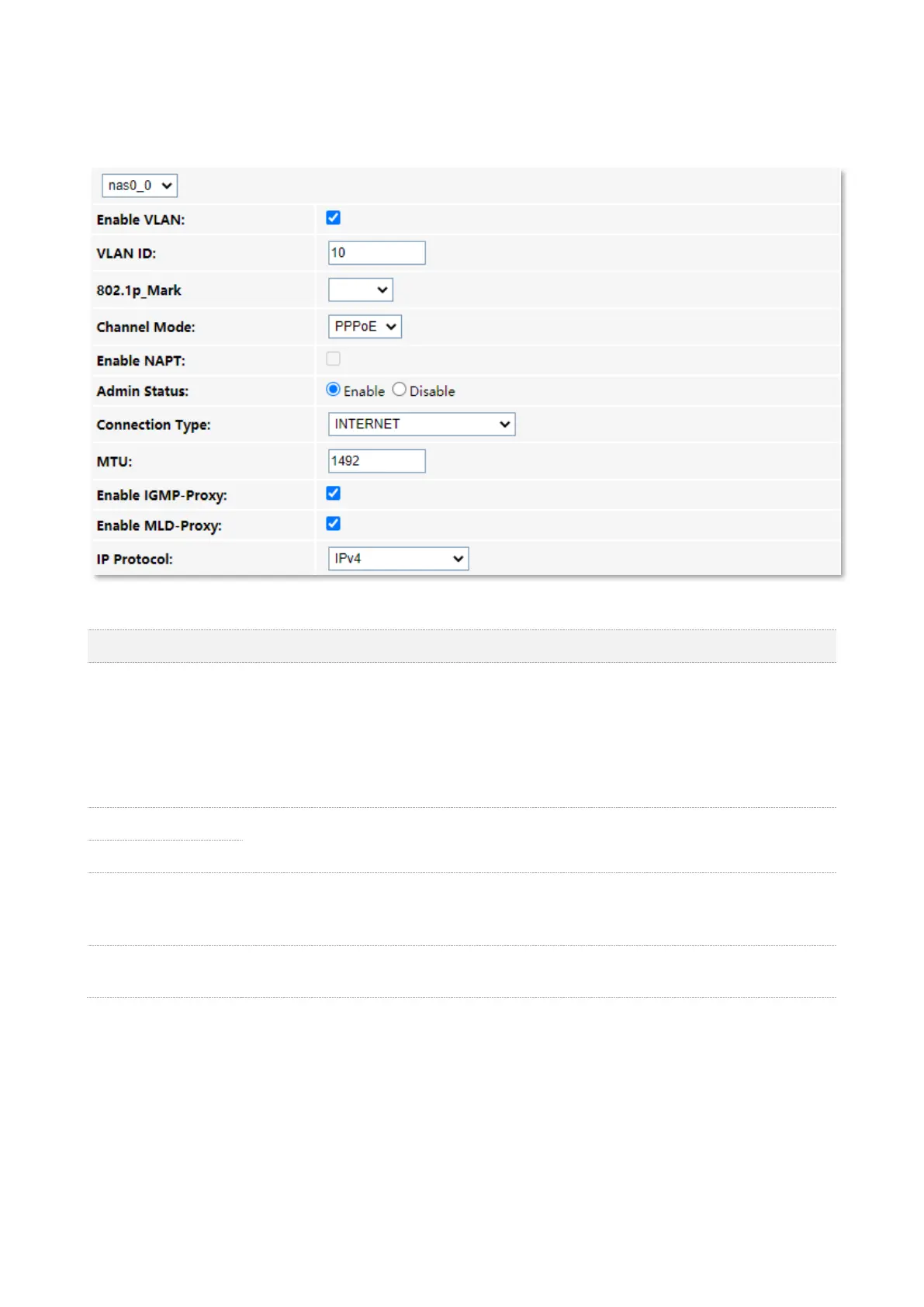Image resolution: width=924 pixels, height=1307 pixels.
Task: Click the VLAN ID: label
Action: 126,254
